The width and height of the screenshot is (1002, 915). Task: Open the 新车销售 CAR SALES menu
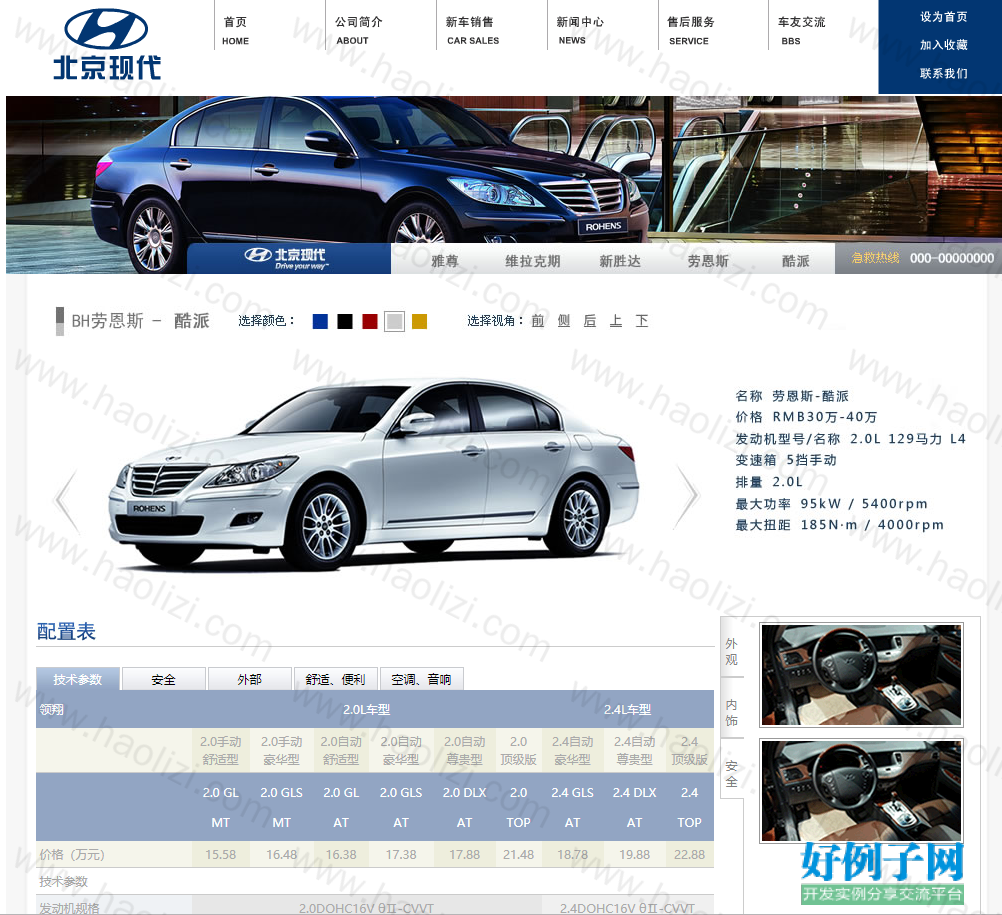tap(472, 31)
